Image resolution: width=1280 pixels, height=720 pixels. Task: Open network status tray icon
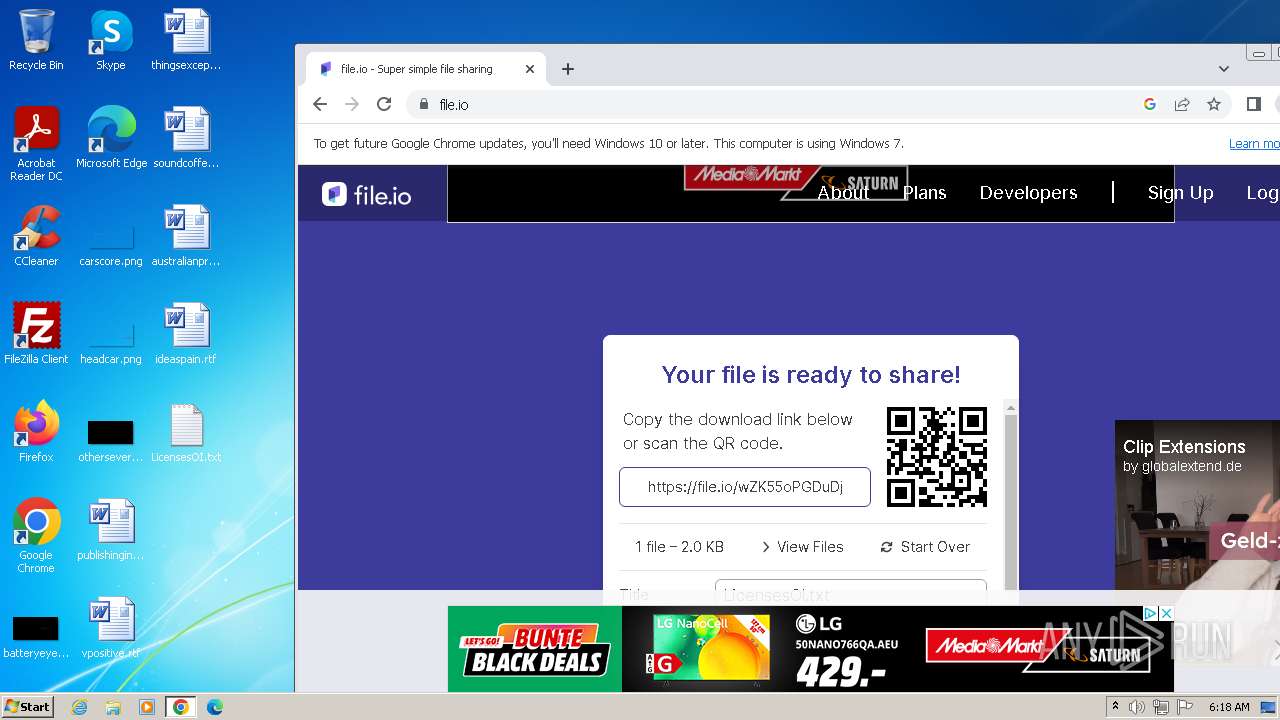1160,707
